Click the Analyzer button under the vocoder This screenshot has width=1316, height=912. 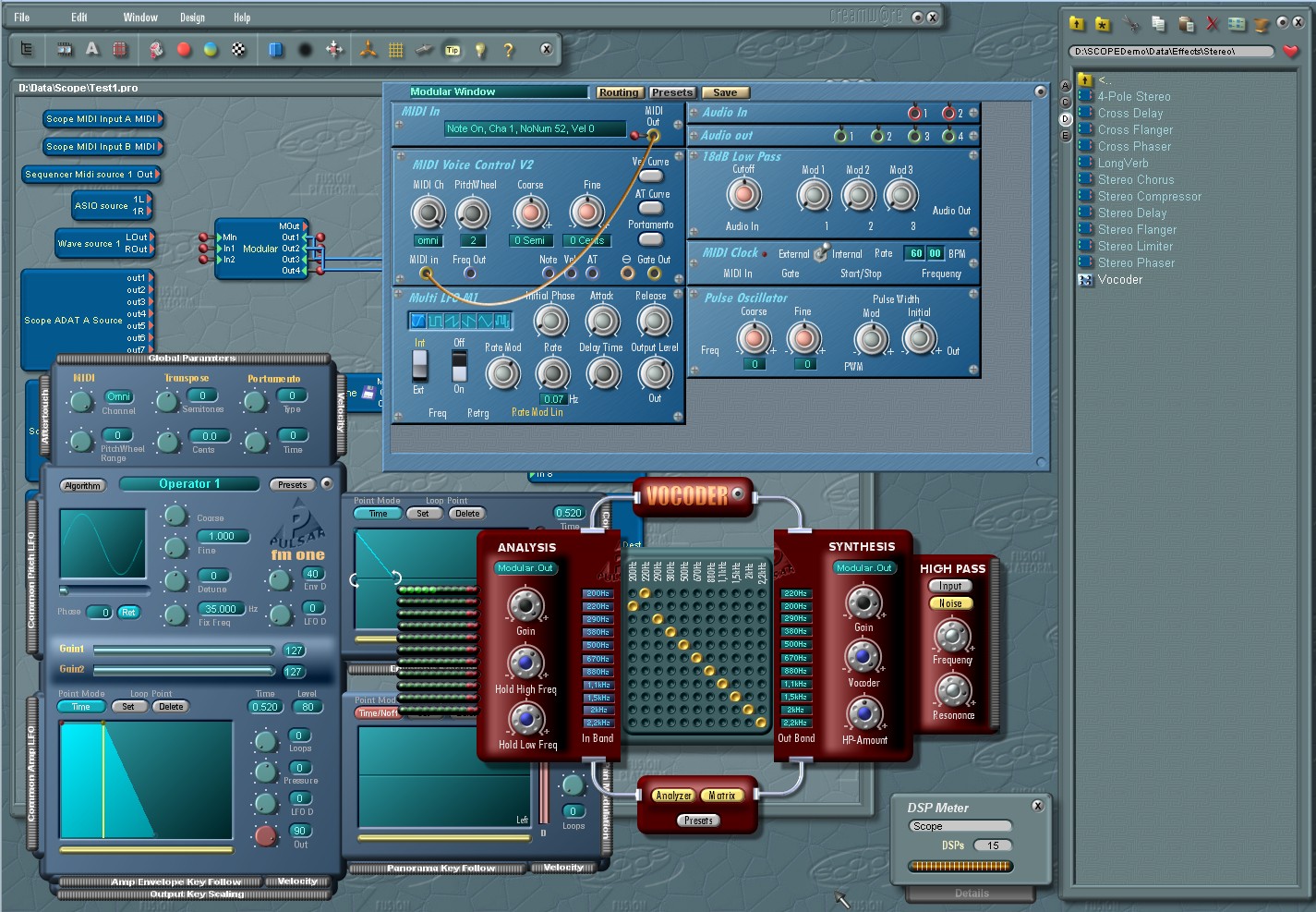coord(673,796)
